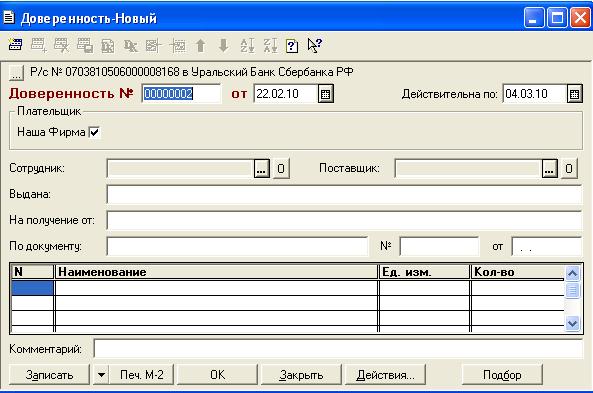This screenshot has width=593, height=393.
Task: Confirm with the OK button
Action: click(217, 375)
